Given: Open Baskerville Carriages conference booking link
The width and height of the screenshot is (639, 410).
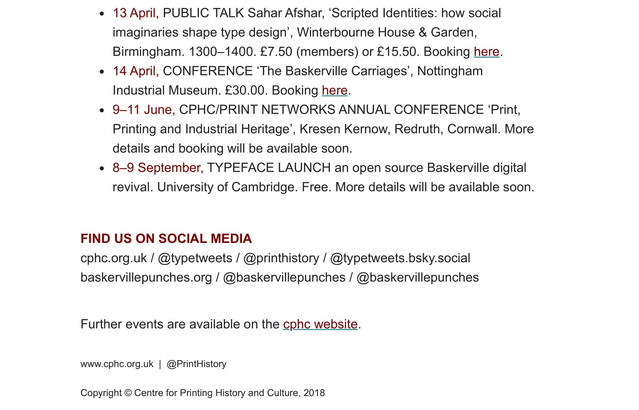Looking at the screenshot, I should tap(334, 91).
